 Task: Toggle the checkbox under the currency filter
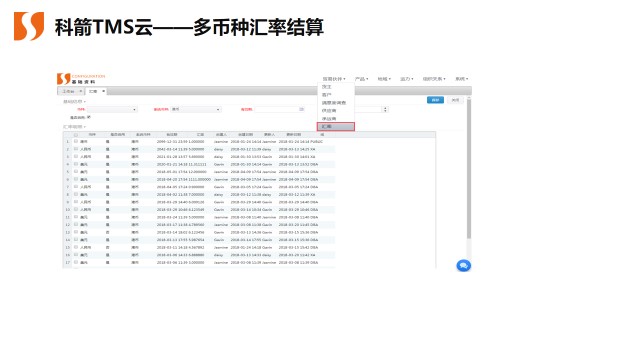pos(89,117)
